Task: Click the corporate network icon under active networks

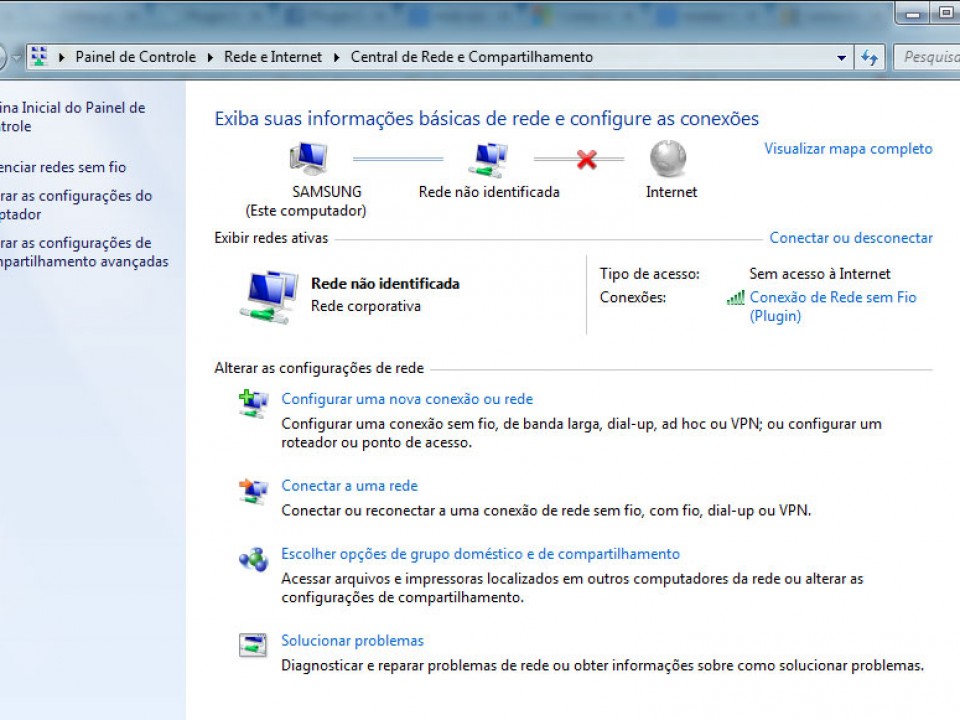Action: [x=269, y=297]
